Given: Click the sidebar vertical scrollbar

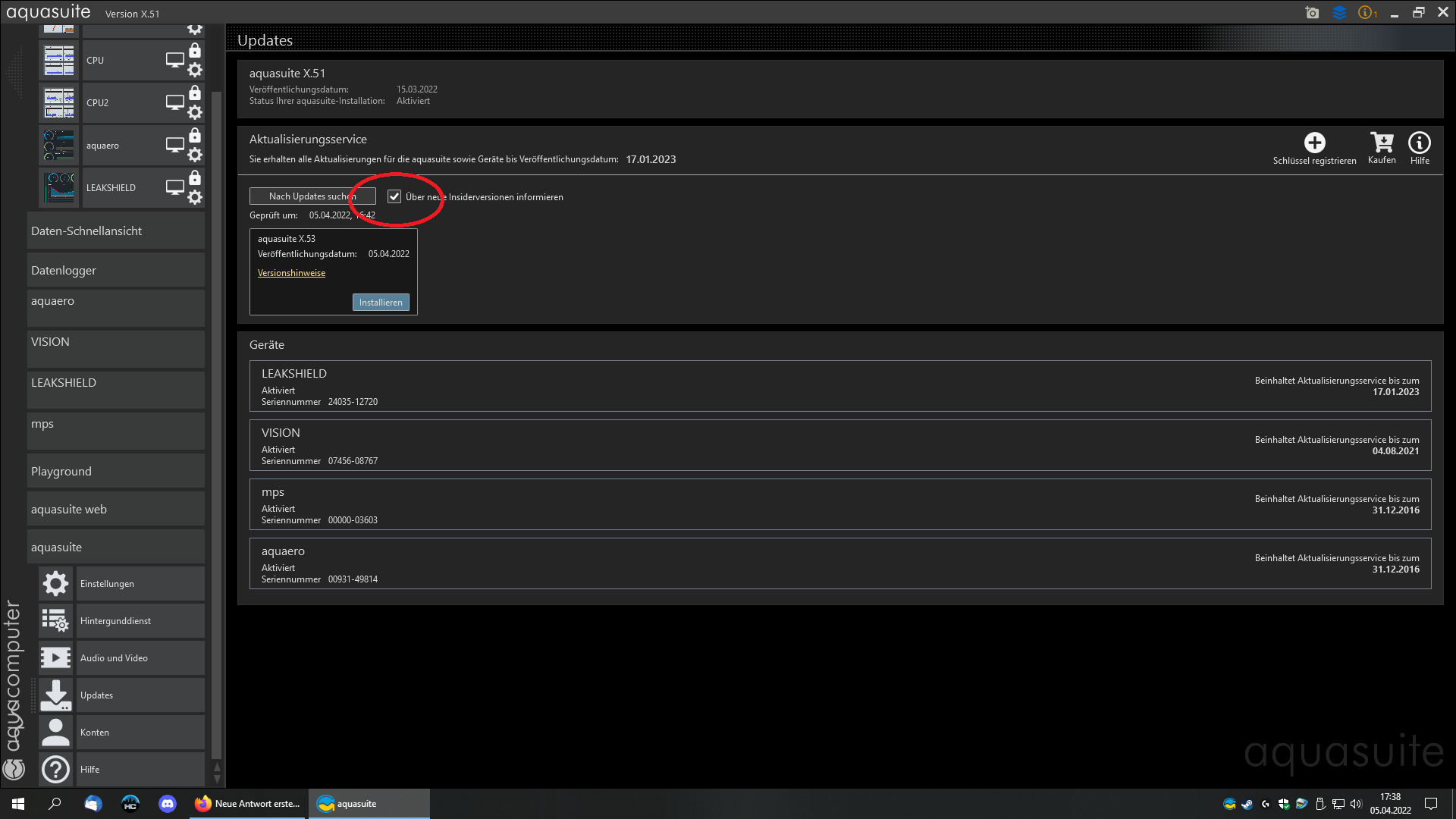Looking at the screenshot, I should tap(217, 425).
